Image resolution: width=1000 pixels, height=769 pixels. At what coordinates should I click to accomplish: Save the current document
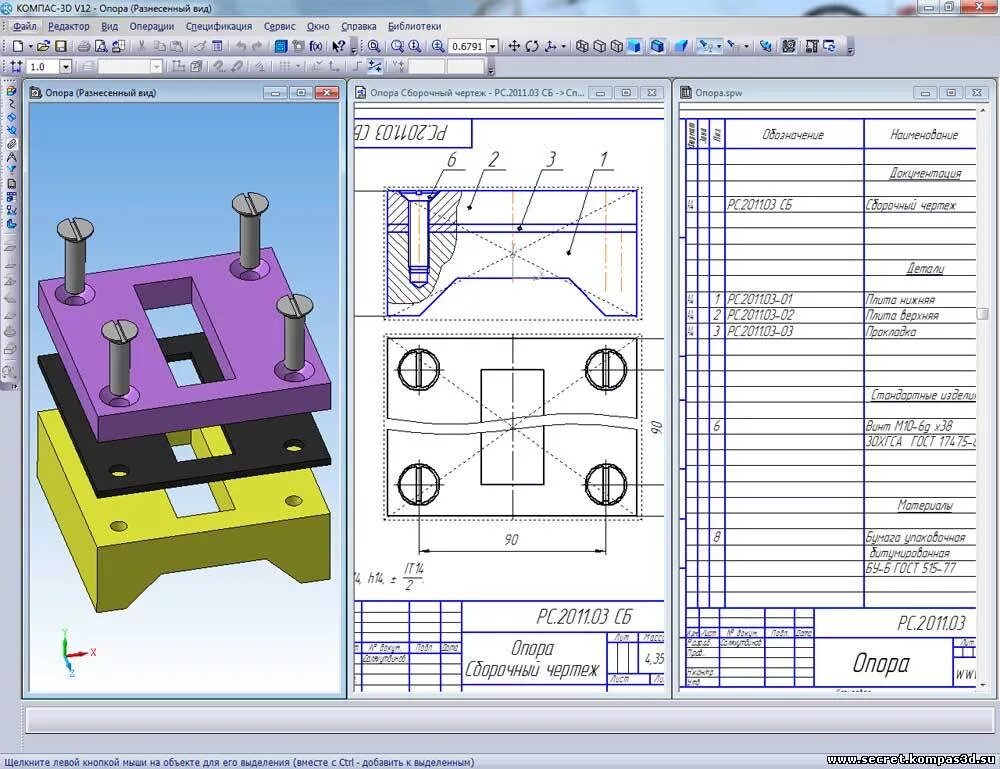[x=61, y=46]
